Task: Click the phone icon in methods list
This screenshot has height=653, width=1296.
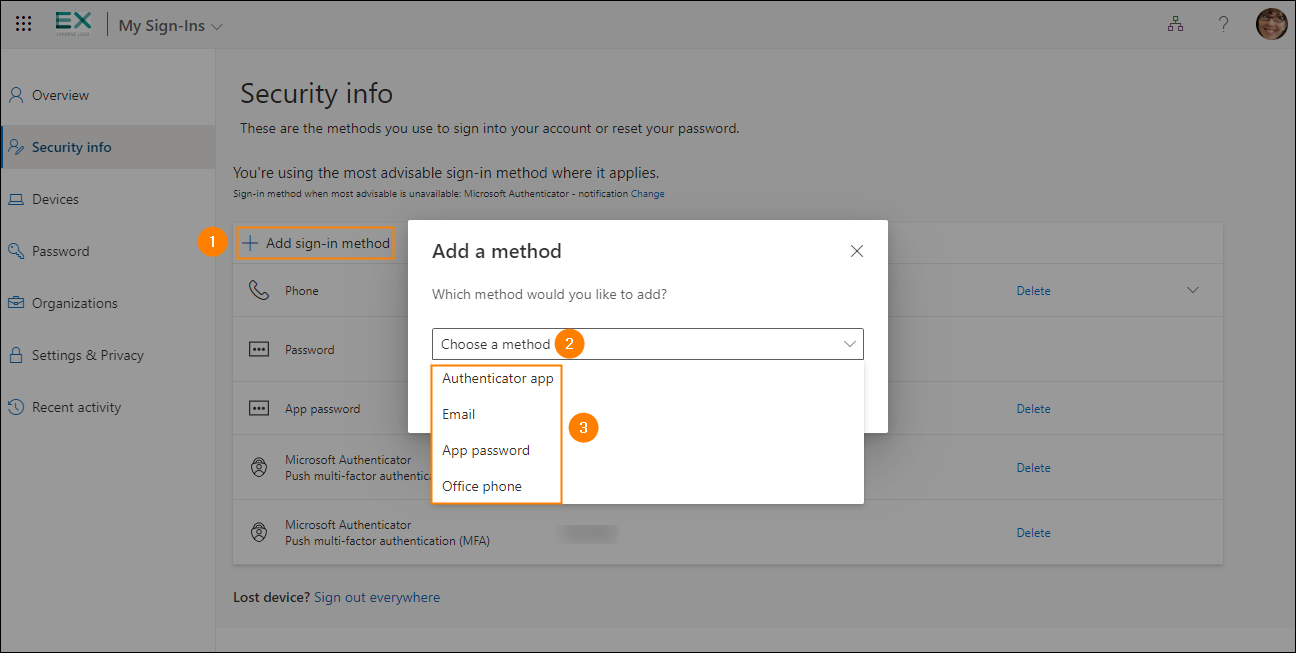Action: pyautogui.click(x=259, y=291)
